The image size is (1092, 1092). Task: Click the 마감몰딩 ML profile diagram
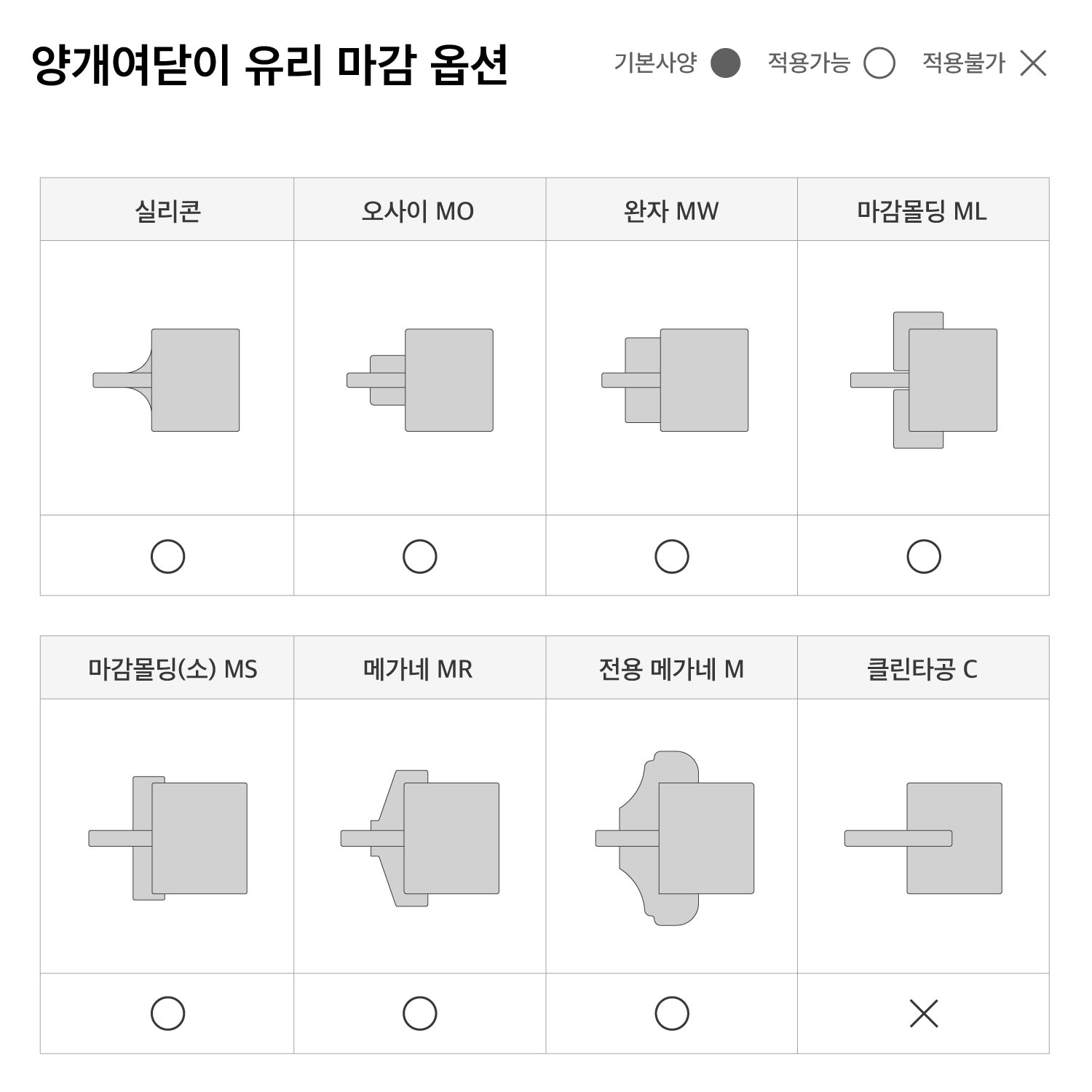click(x=924, y=379)
